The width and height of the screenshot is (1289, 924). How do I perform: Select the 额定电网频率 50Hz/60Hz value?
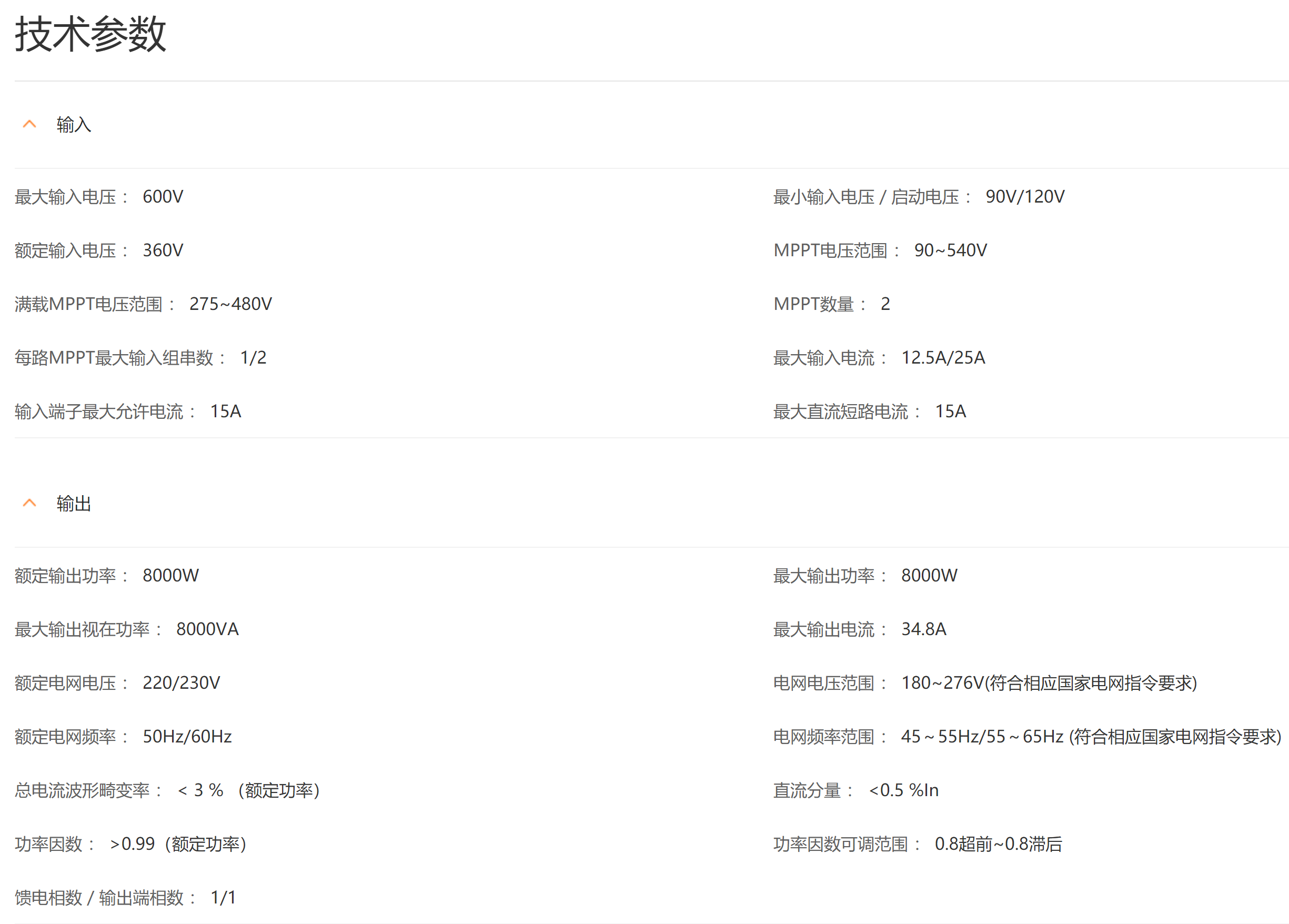(187, 737)
